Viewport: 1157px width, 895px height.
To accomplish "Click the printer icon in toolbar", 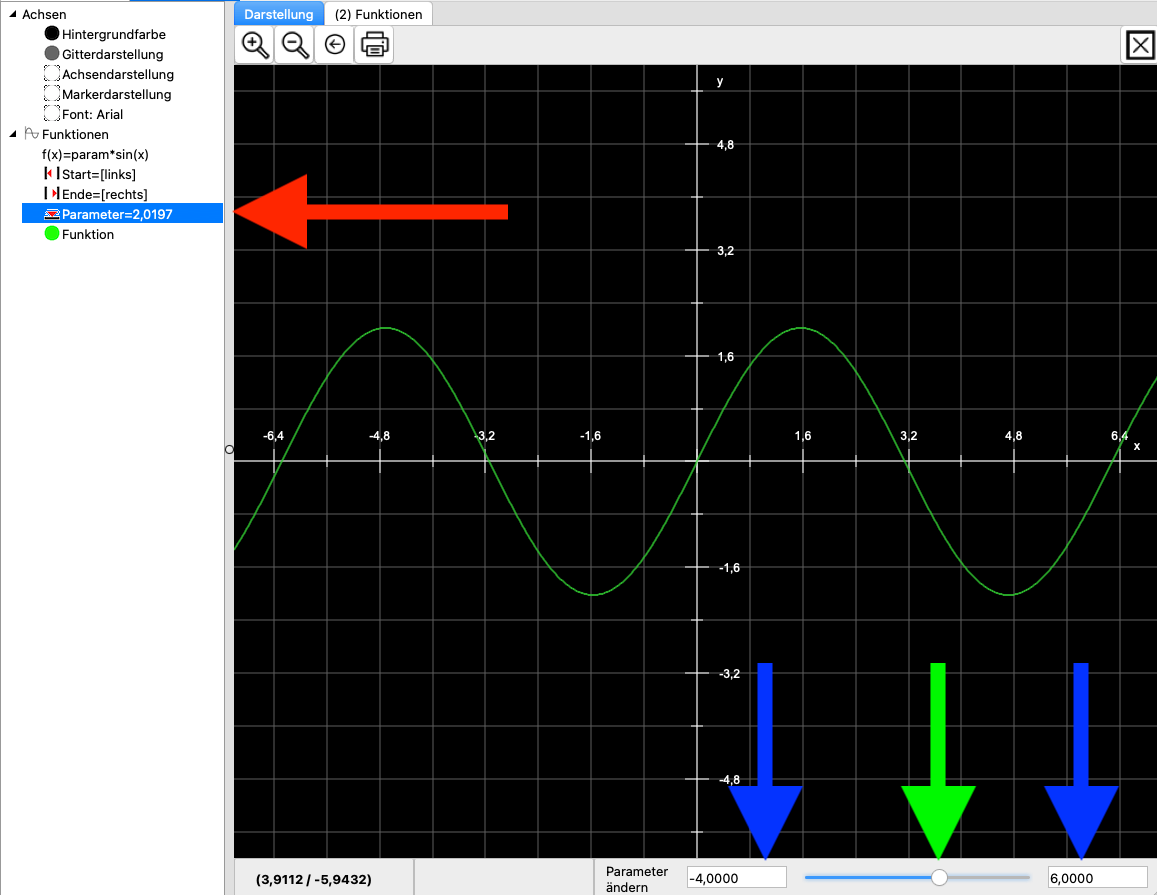I will coord(374,45).
